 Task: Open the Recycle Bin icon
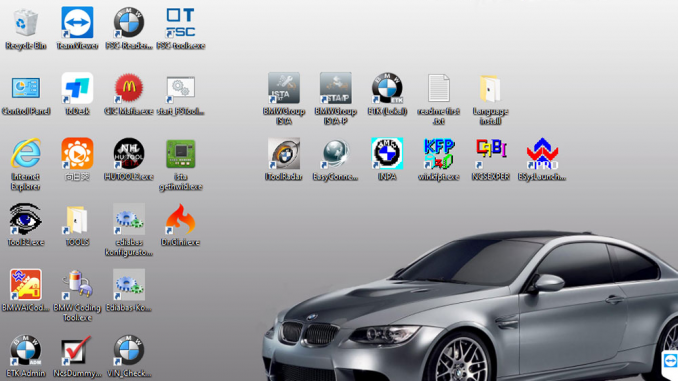coord(26,22)
